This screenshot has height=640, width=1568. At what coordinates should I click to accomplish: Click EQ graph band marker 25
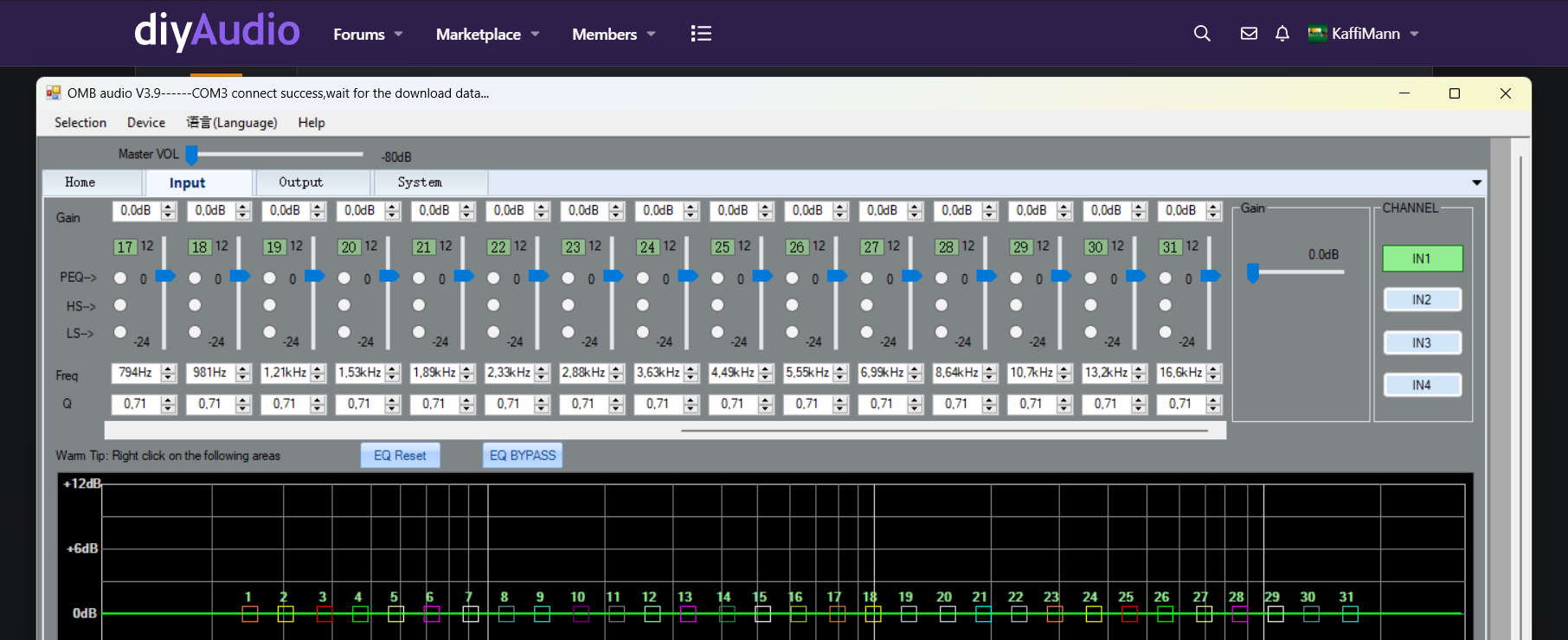(1129, 614)
